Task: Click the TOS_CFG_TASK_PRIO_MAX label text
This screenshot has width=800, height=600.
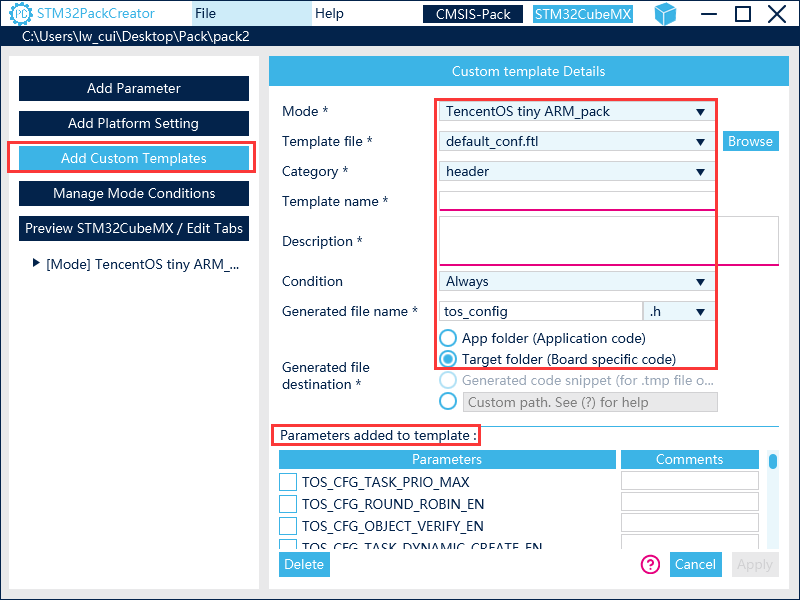Action: 385,482
